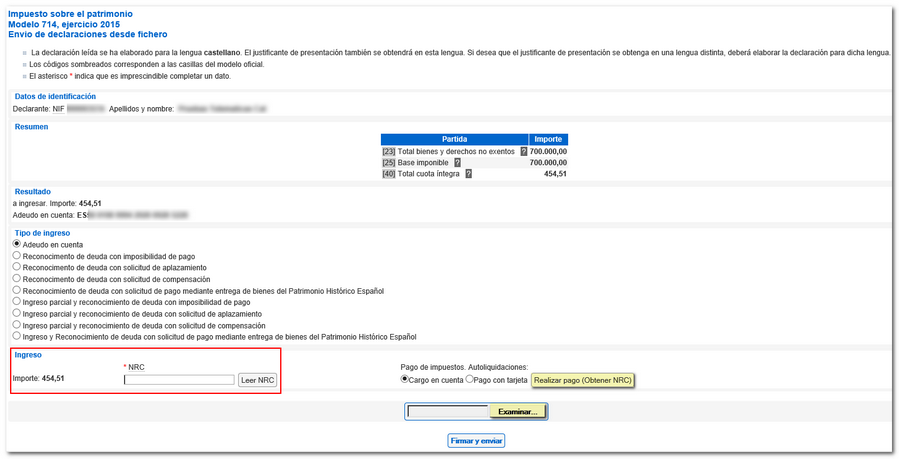Click help icon beside Total bienes y derechos
899x459 pixels.
point(523,151)
